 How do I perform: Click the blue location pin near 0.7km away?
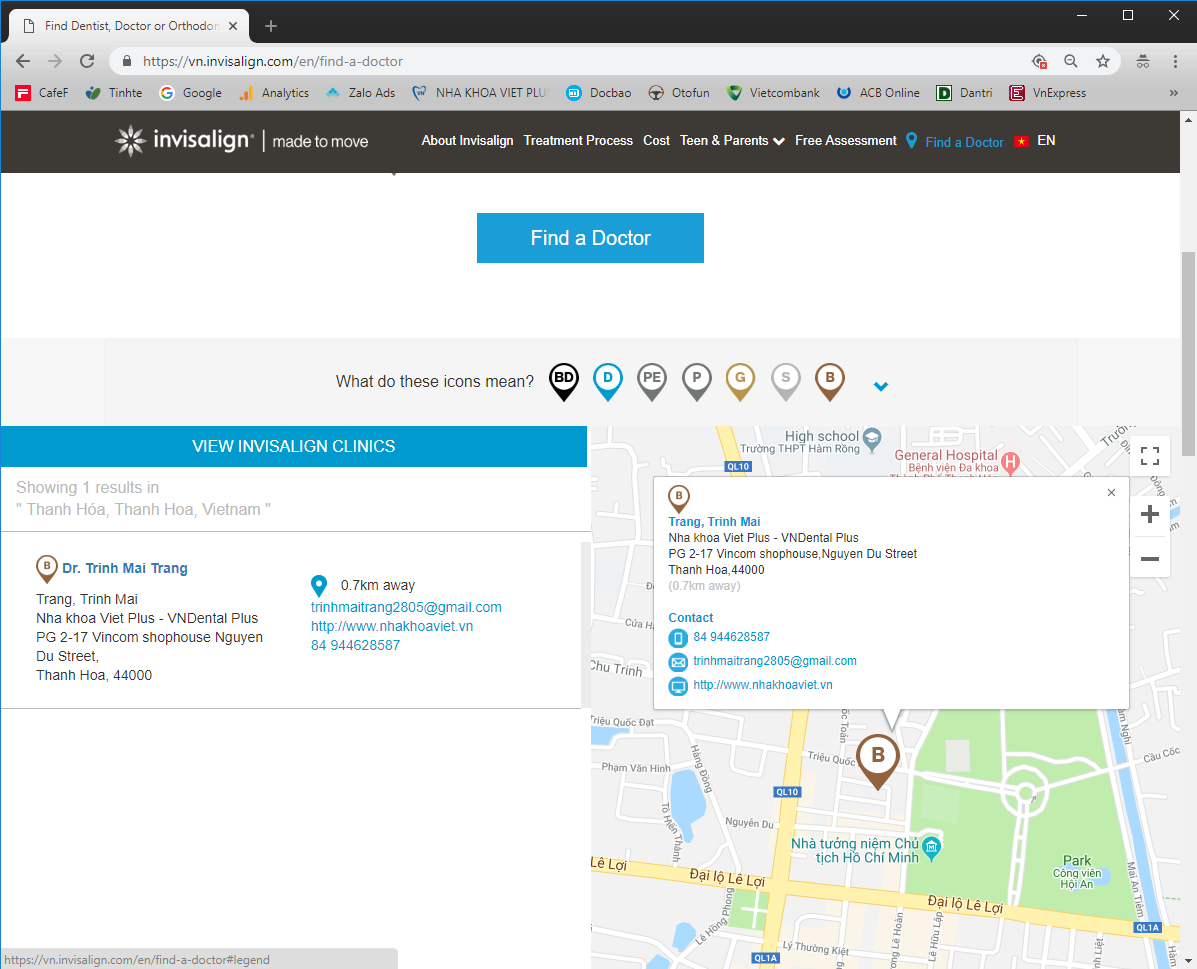pos(319,586)
